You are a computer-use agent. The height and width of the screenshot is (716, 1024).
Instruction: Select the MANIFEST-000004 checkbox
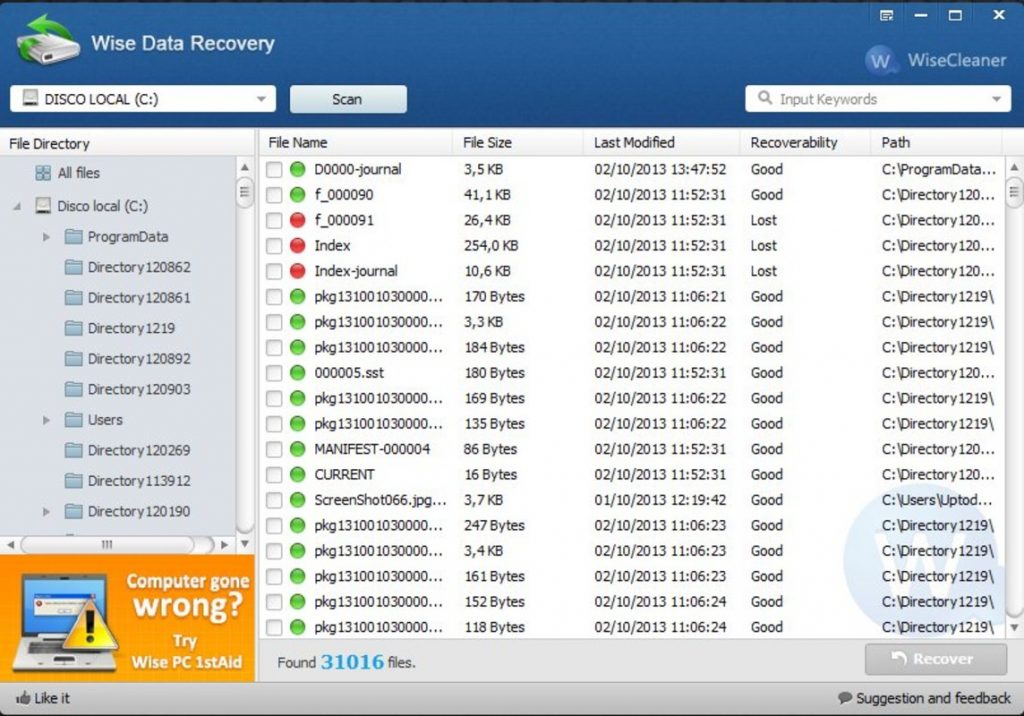[274, 449]
